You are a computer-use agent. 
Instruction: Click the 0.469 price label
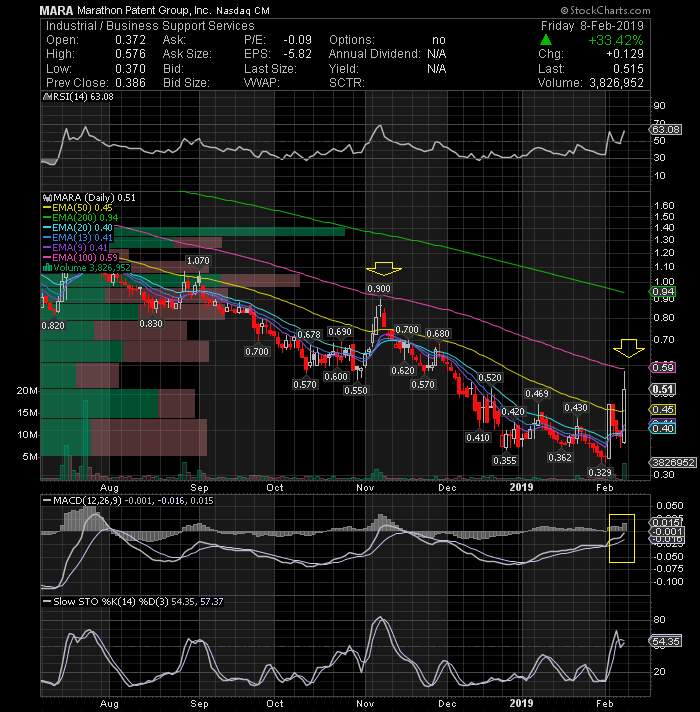pyautogui.click(x=537, y=394)
